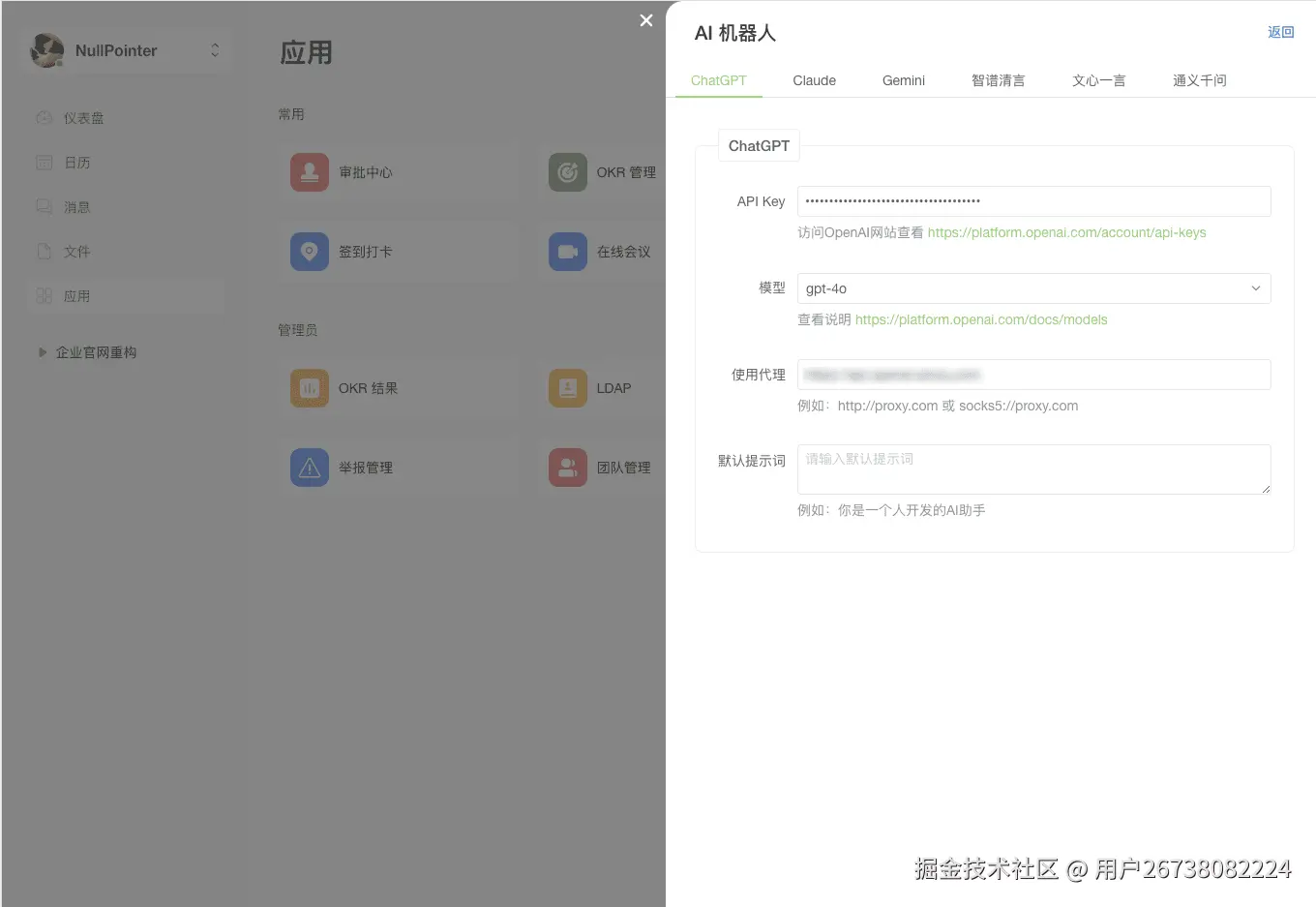Go to 文件 in the sidebar
The image size is (1316, 907).
[126, 252]
